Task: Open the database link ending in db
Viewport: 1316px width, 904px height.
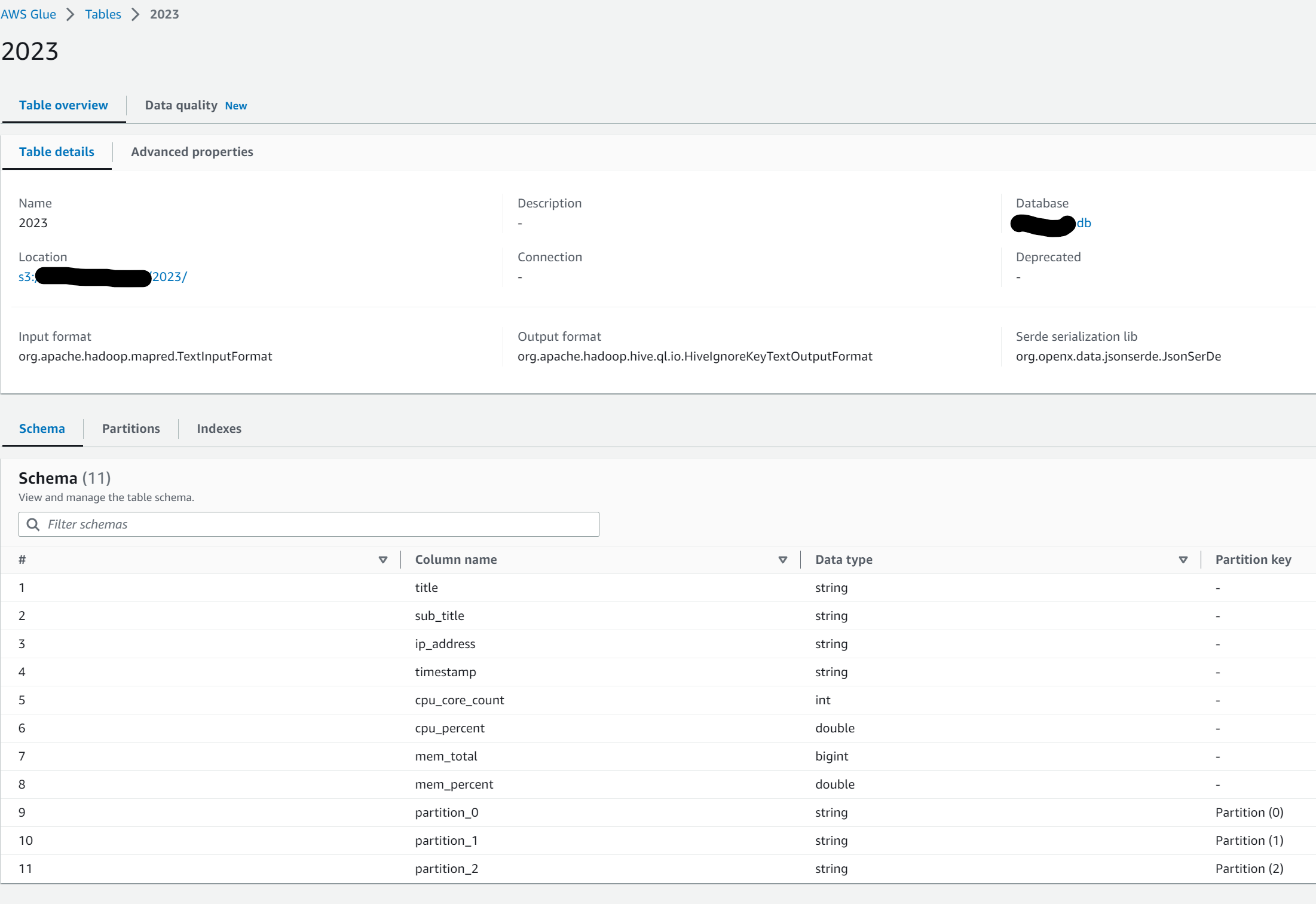Action: [x=1084, y=223]
